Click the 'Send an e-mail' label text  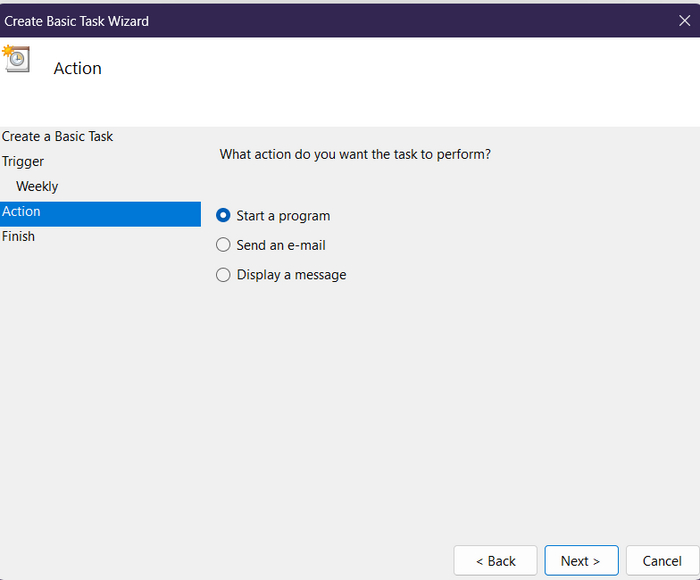click(x=281, y=245)
